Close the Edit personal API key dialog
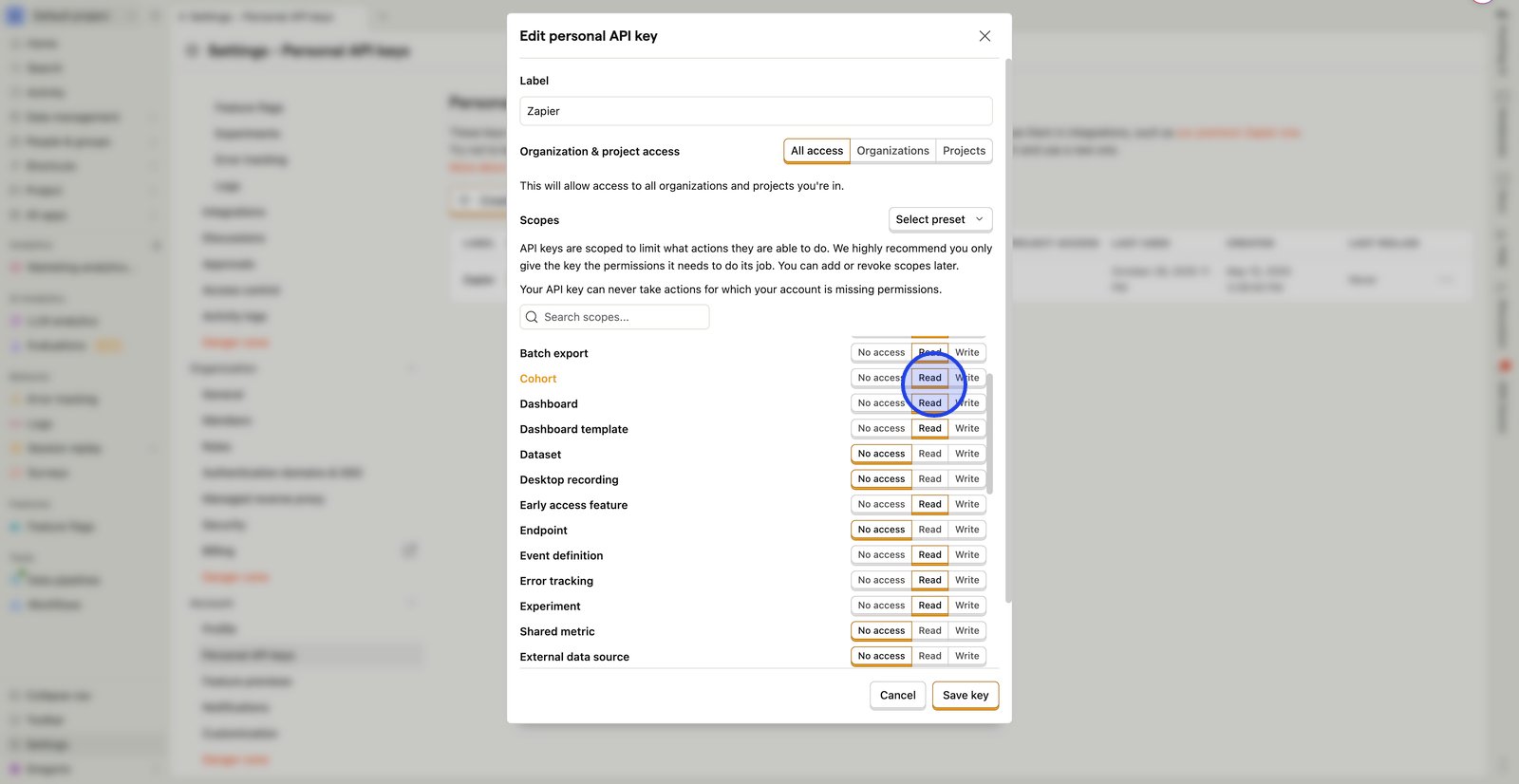1519x784 pixels. click(x=985, y=36)
